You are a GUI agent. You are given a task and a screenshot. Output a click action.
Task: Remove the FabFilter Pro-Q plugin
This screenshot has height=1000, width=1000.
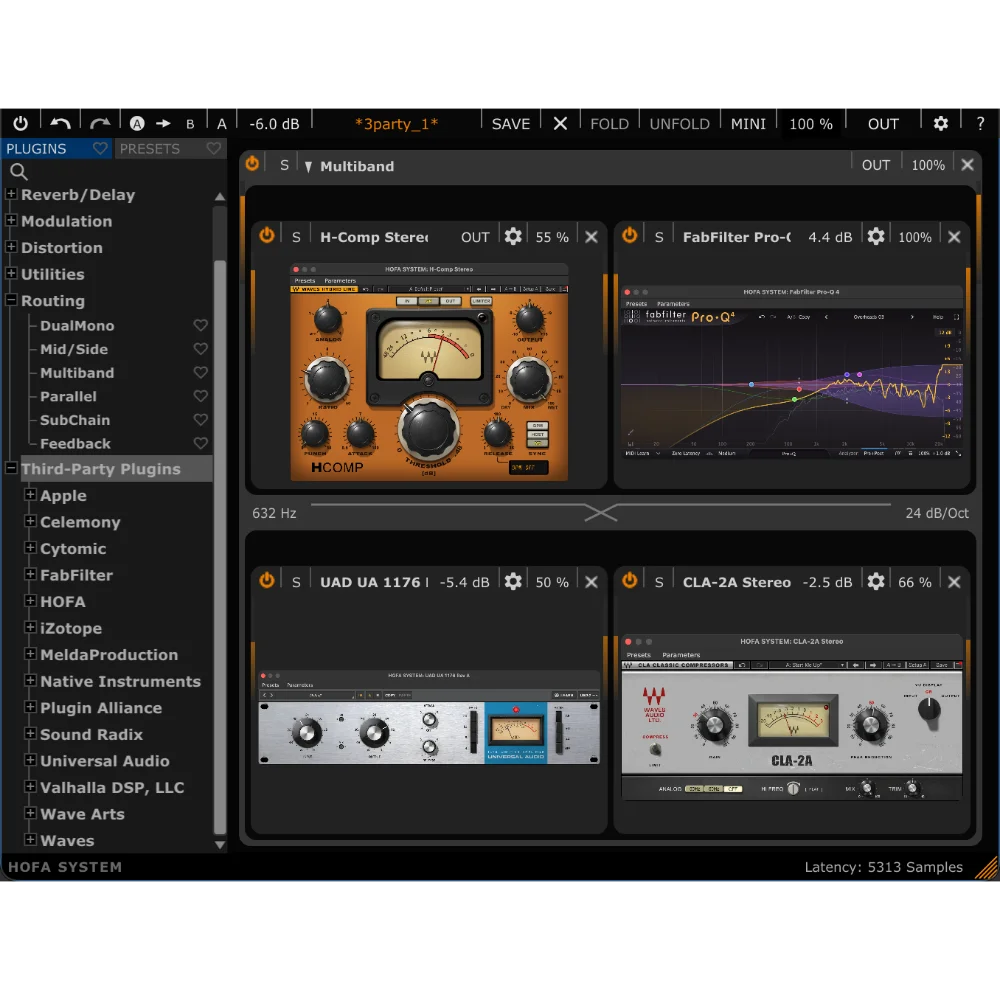click(x=954, y=237)
